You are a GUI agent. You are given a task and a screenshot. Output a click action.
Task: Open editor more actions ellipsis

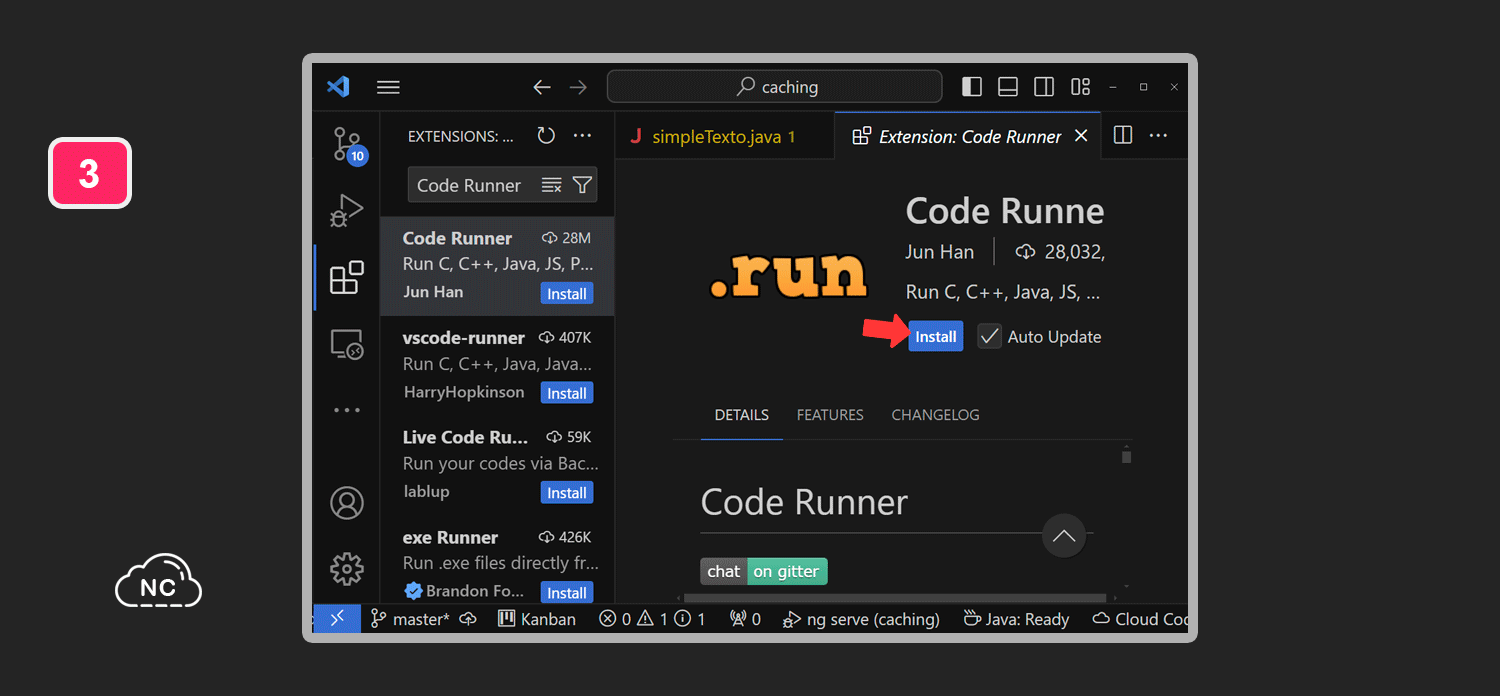point(1158,135)
